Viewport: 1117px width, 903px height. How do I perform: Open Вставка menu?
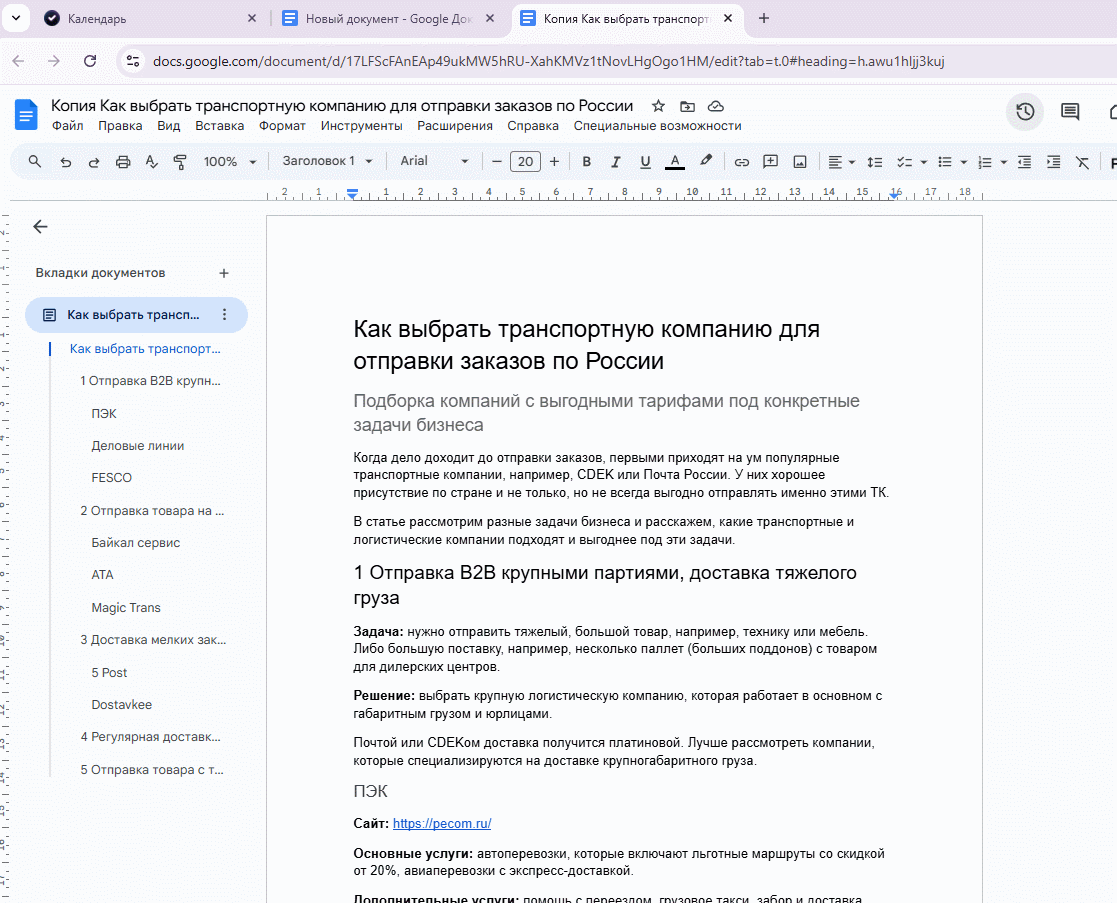point(219,126)
